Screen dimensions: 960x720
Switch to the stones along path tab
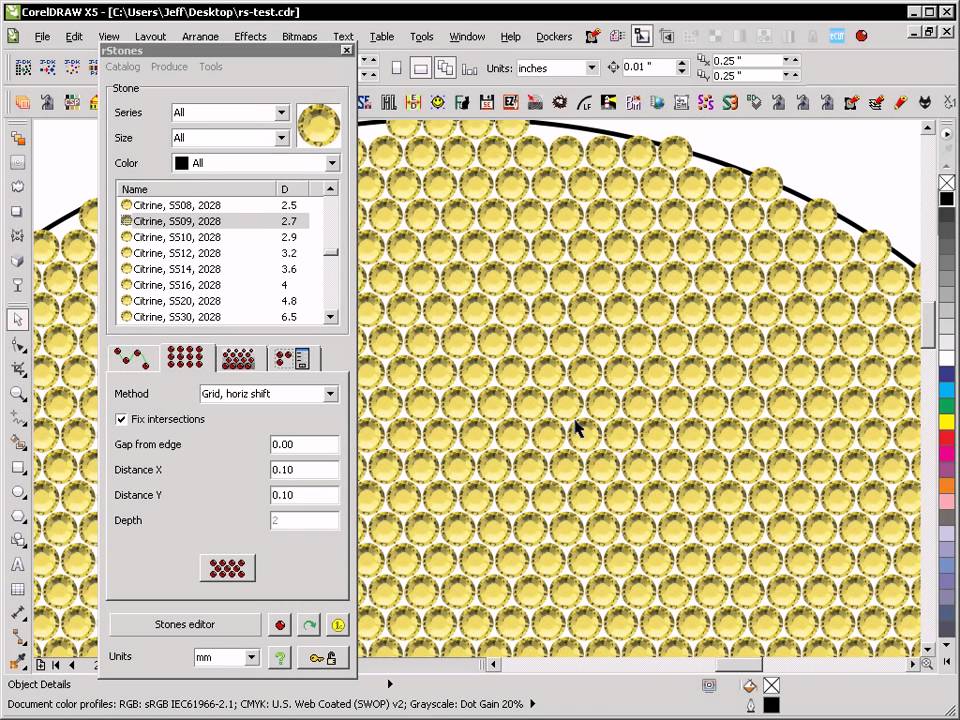click(133, 358)
